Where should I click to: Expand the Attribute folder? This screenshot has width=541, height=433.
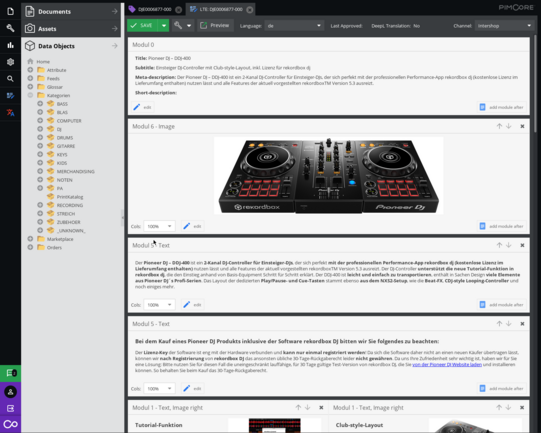pyautogui.click(x=30, y=70)
